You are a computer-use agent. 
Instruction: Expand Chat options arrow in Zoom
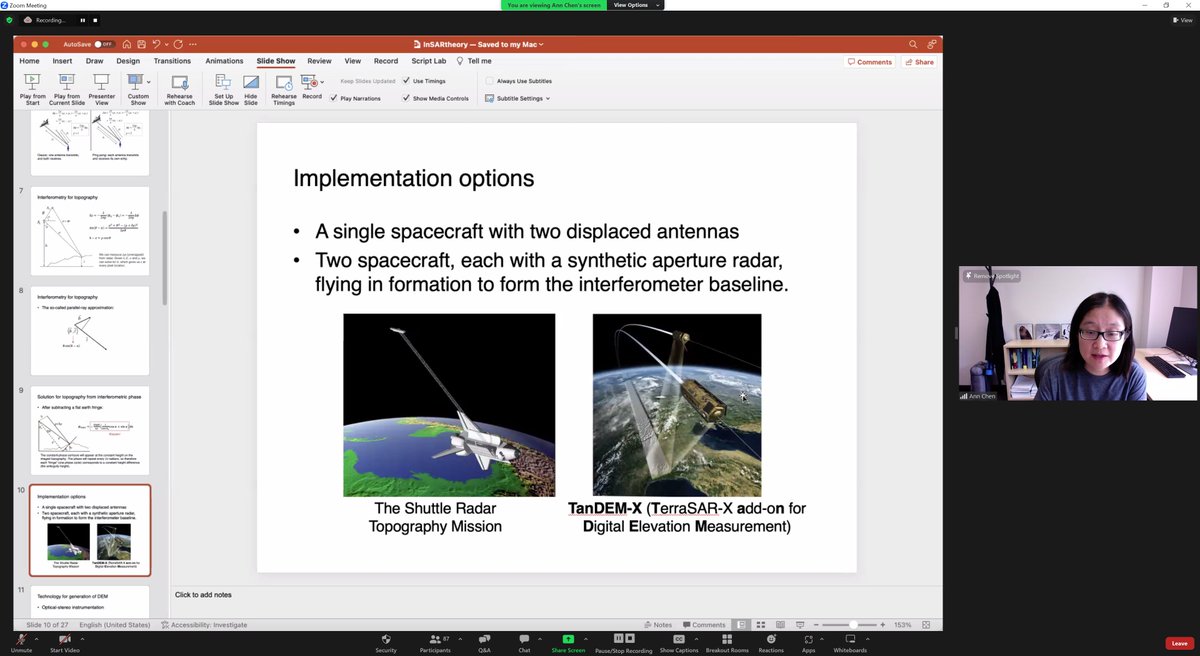(538, 638)
